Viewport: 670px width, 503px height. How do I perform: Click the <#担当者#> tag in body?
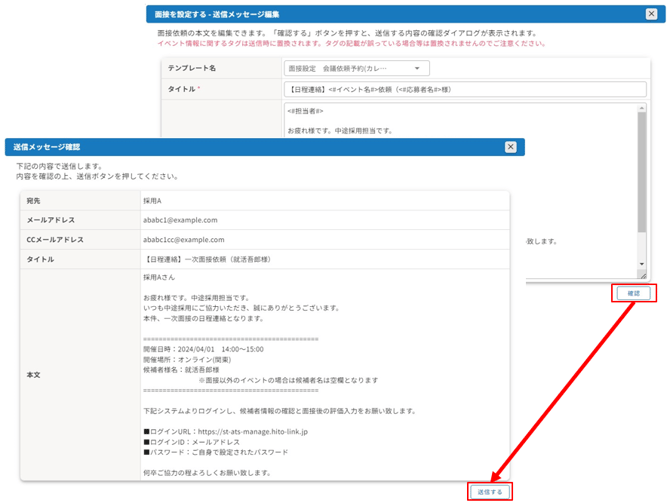(306, 111)
